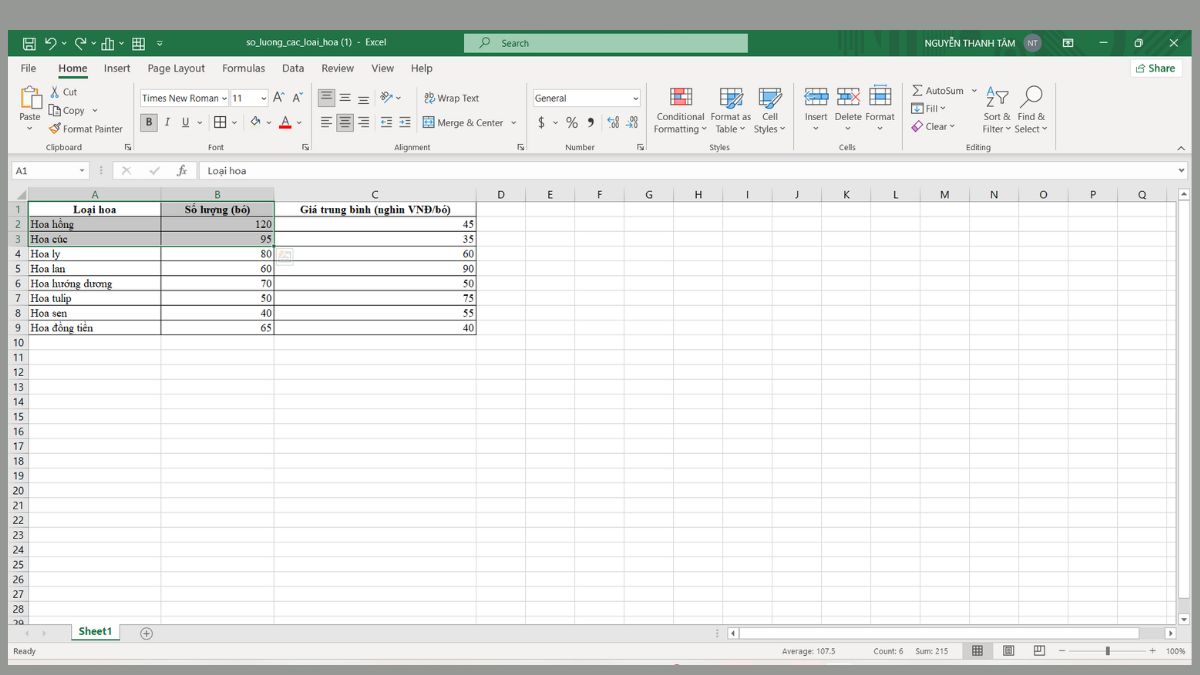Viewport: 1200px width, 675px height.
Task: Click the Share button
Action: coord(1156,68)
